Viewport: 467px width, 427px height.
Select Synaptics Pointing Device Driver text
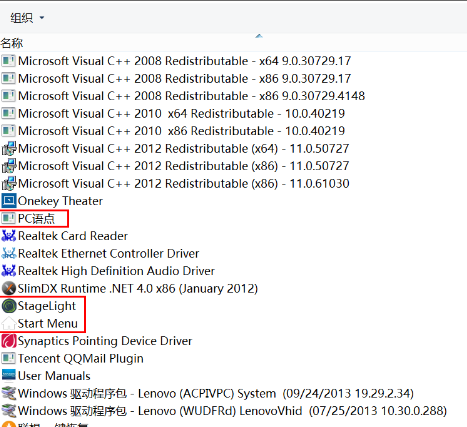105,341
